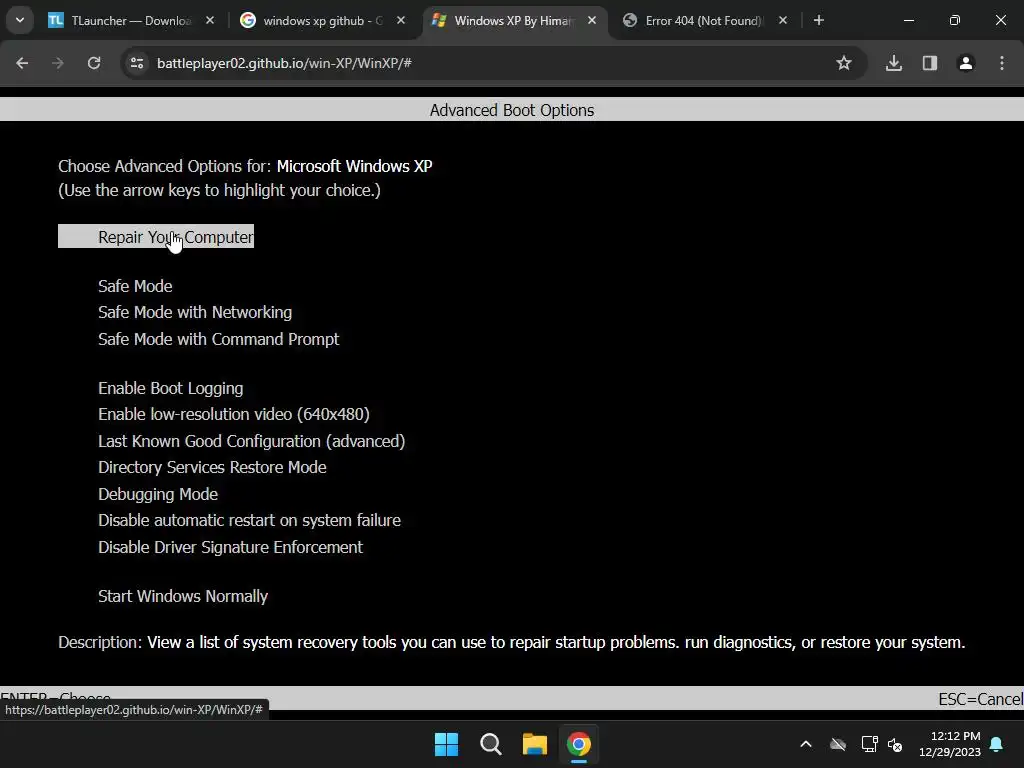Click the muted volume tray icon
Screen dimensions: 1024x768
tap(895, 744)
